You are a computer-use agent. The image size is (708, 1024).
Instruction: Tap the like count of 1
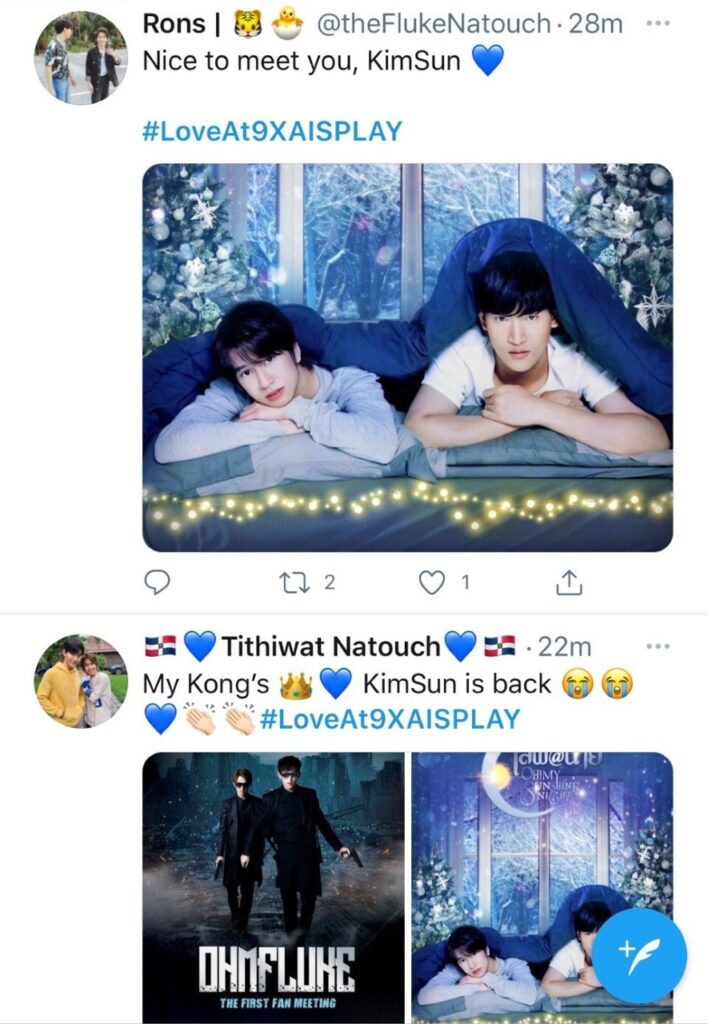(464, 582)
